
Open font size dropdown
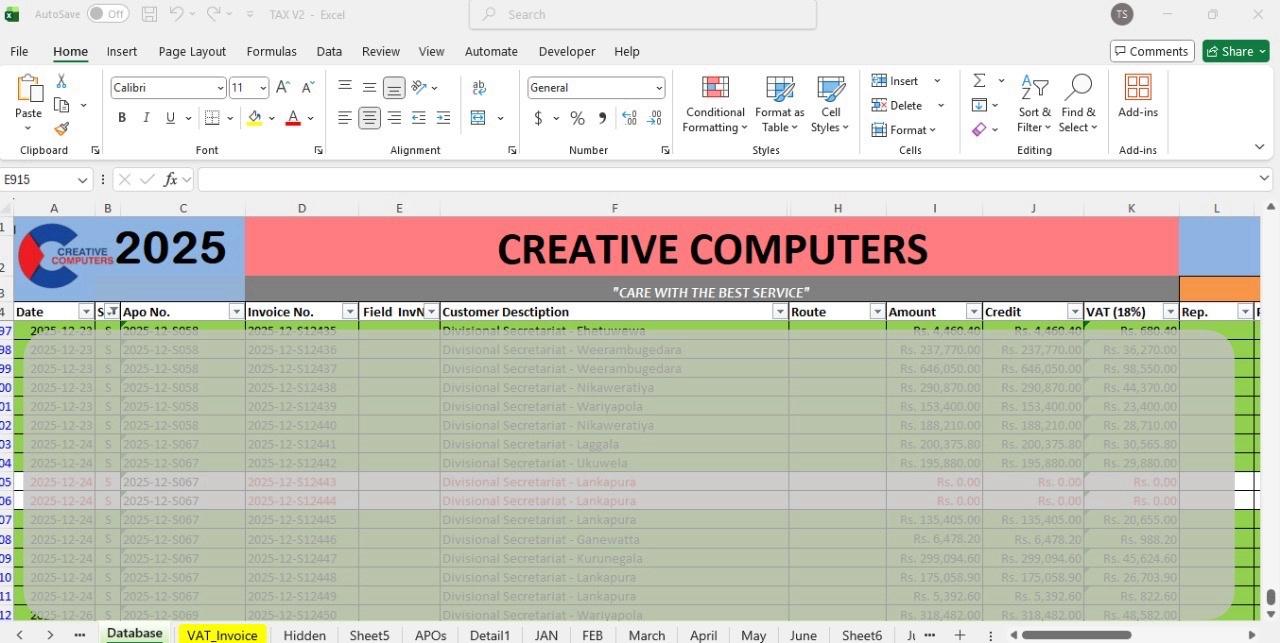click(x=263, y=88)
